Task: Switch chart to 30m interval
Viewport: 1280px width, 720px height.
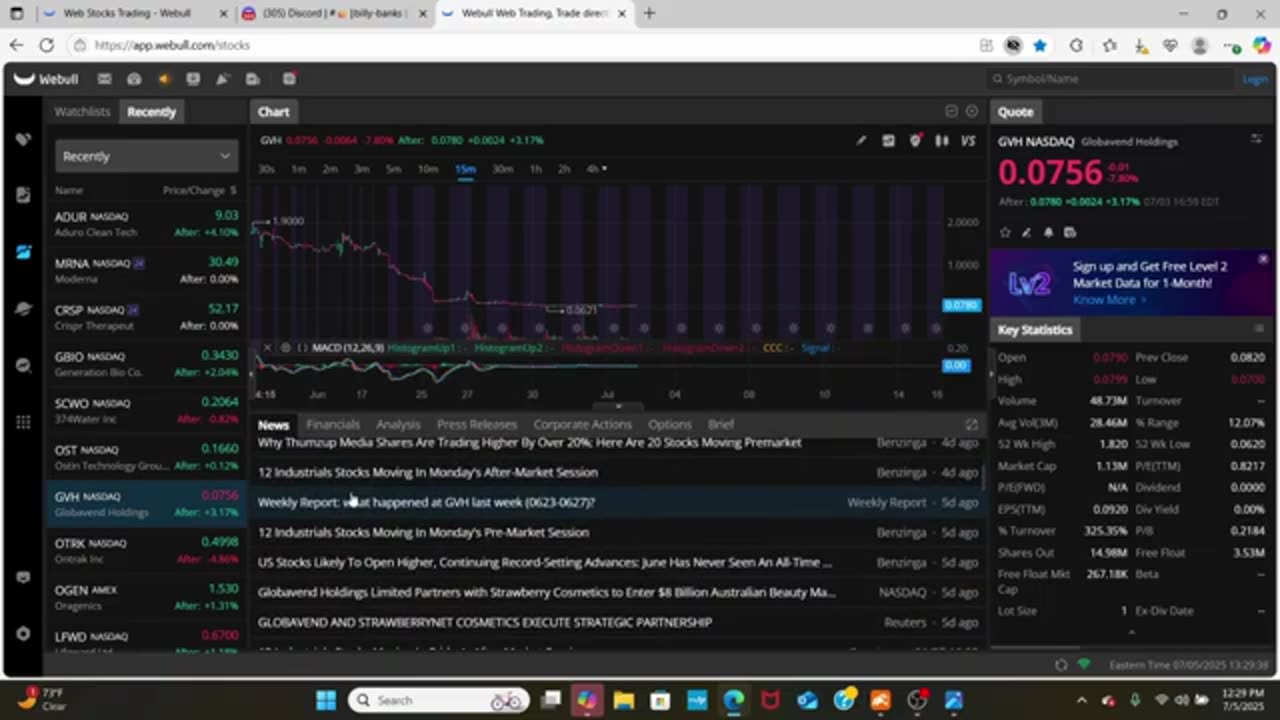Action: (502, 169)
